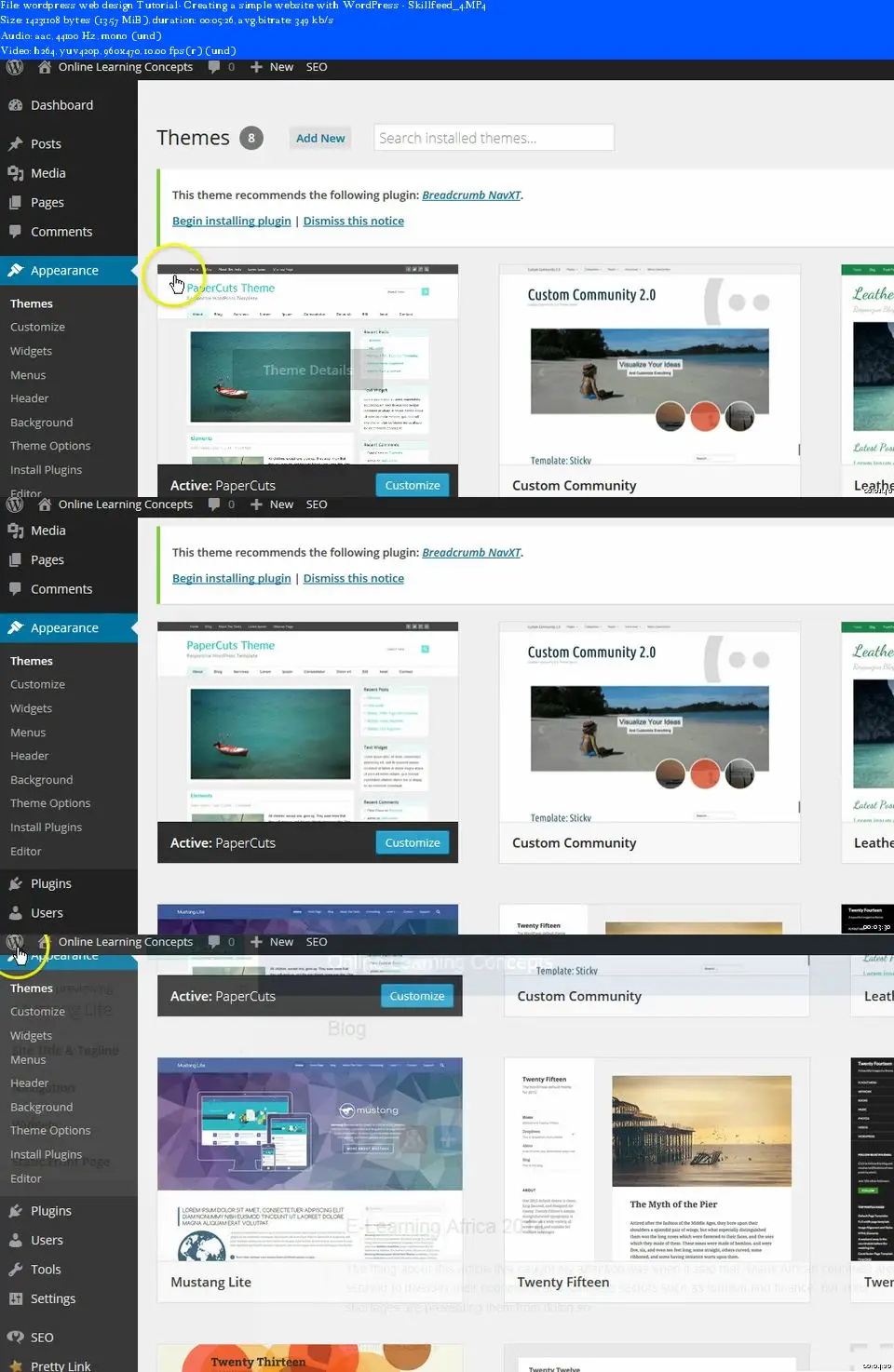Open Menus submenu item in top frame
Screen dimensions: 894x1372
click(x=28, y=375)
